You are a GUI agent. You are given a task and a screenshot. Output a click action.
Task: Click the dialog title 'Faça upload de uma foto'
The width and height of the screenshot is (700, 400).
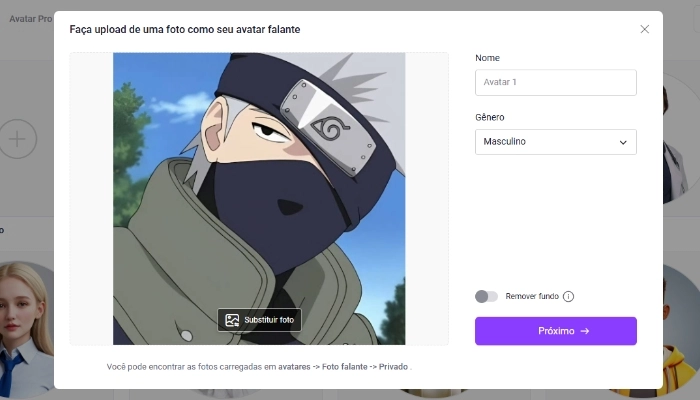(x=185, y=29)
